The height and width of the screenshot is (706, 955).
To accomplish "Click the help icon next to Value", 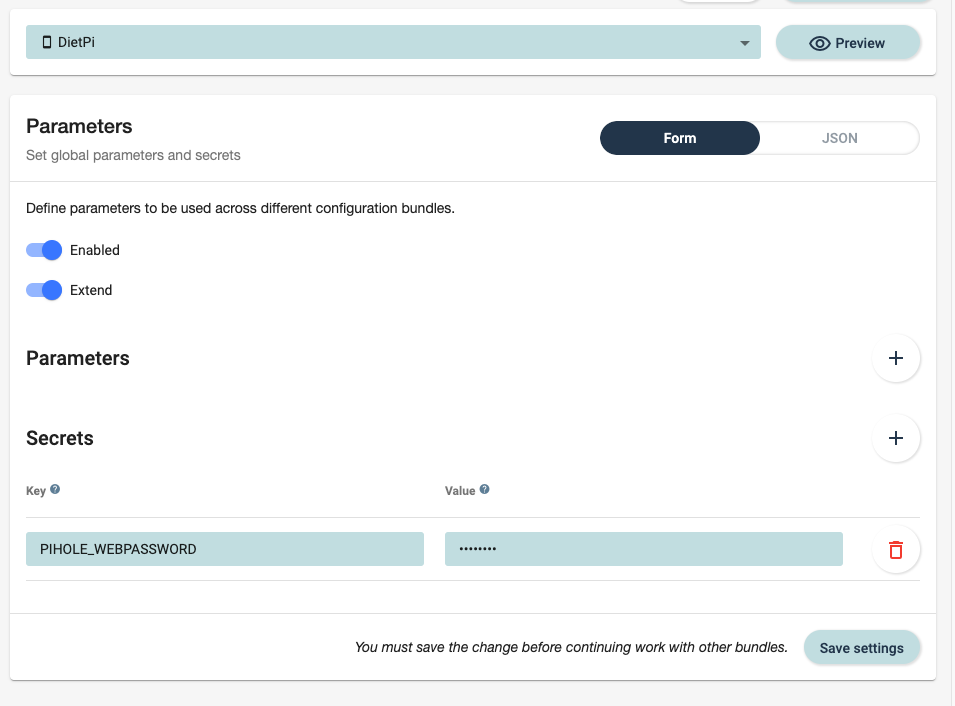I will coord(485,490).
